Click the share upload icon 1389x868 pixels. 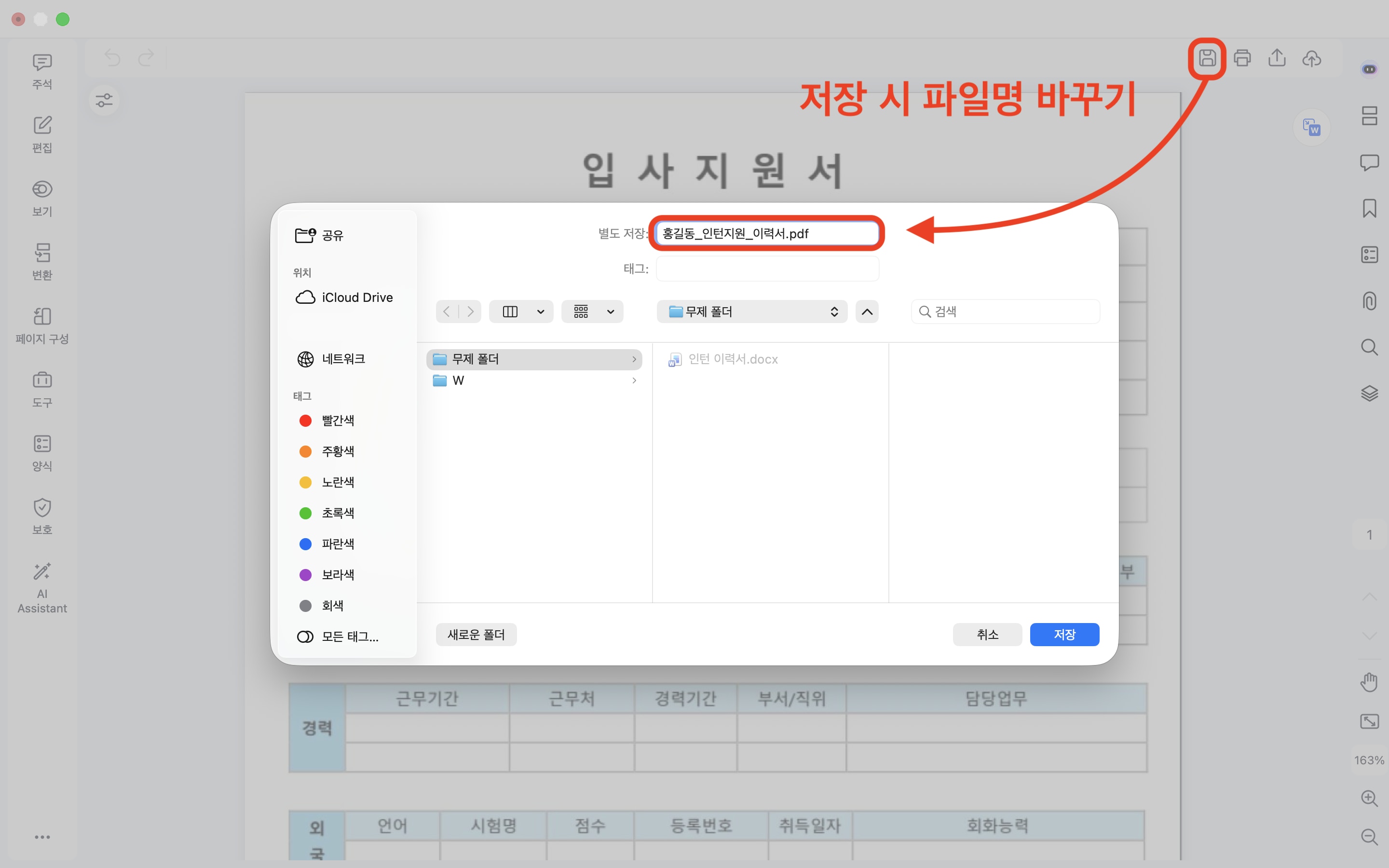(x=1277, y=58)
